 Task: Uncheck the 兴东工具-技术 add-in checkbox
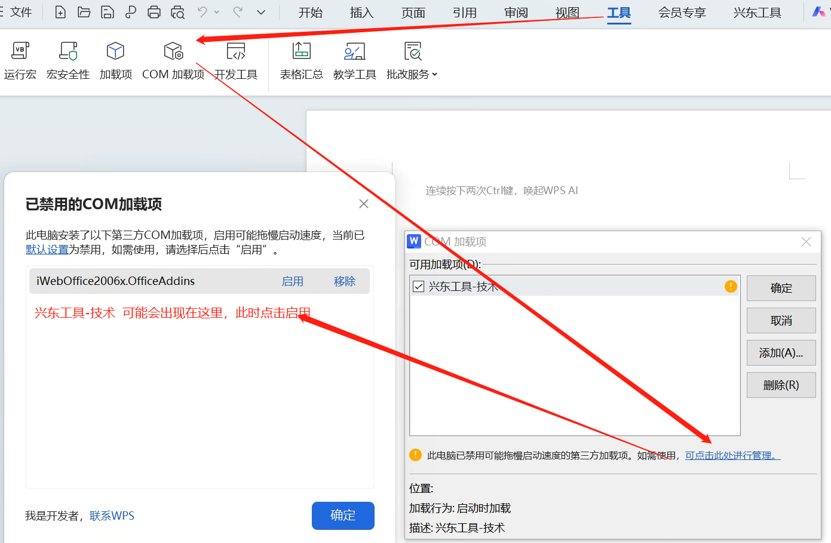click(419, 287)
